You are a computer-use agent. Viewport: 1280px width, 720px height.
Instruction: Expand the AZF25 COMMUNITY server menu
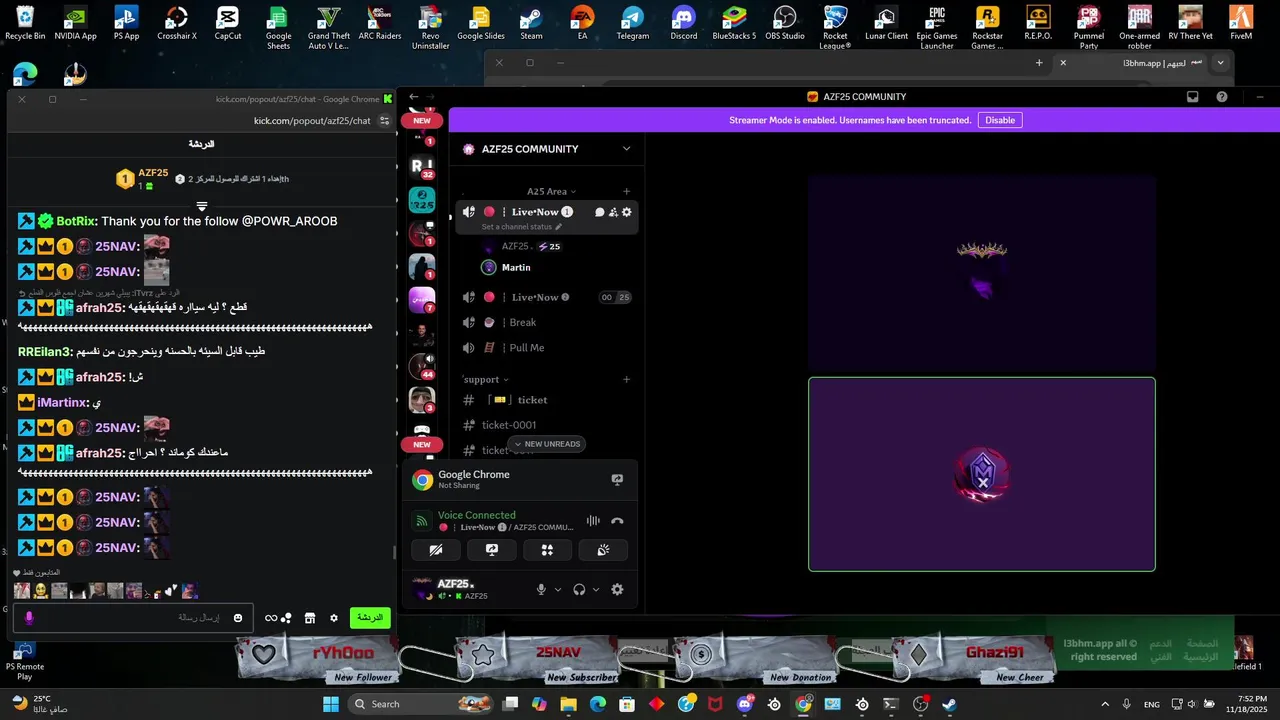coord(627,149)
